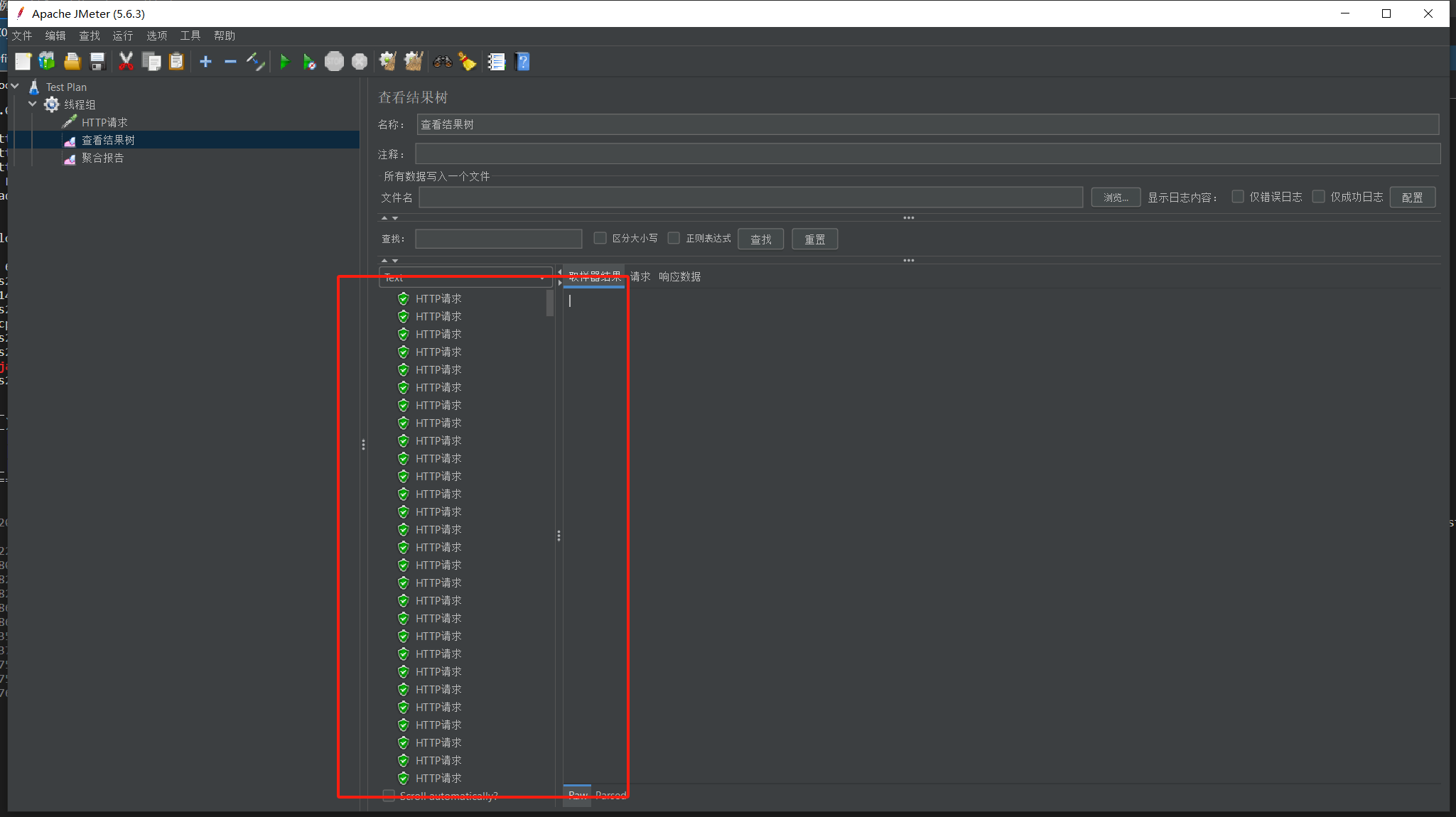The image size is (1456, 817).
Task: Open the function helper notebook icon
Action: [x=496, y=62]
